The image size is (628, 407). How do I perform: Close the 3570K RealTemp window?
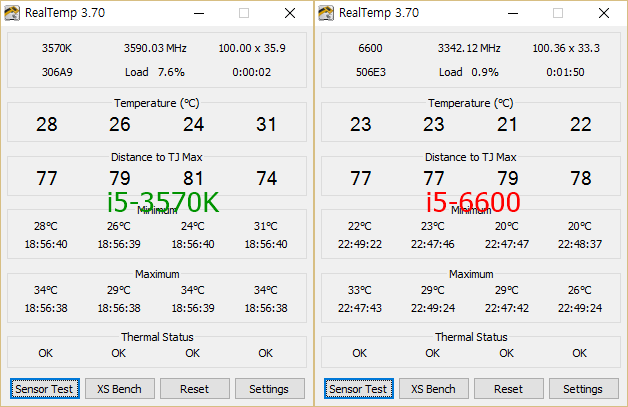[290, 13]
